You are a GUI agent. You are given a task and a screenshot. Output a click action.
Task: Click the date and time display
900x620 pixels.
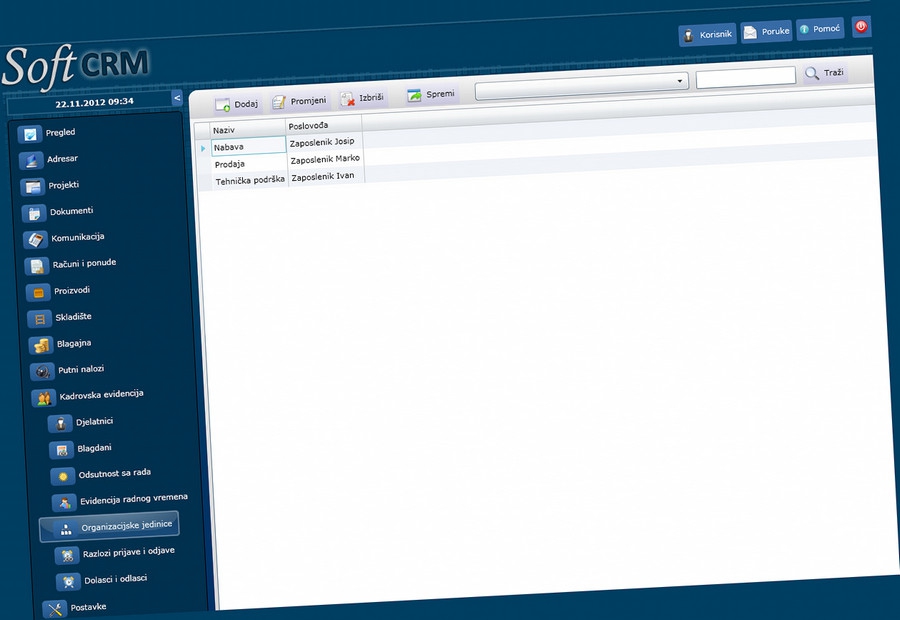(95, 103)
